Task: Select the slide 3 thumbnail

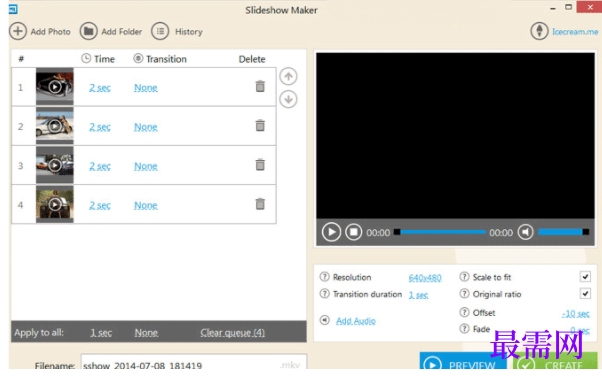Action: click(x=55, y=165)
